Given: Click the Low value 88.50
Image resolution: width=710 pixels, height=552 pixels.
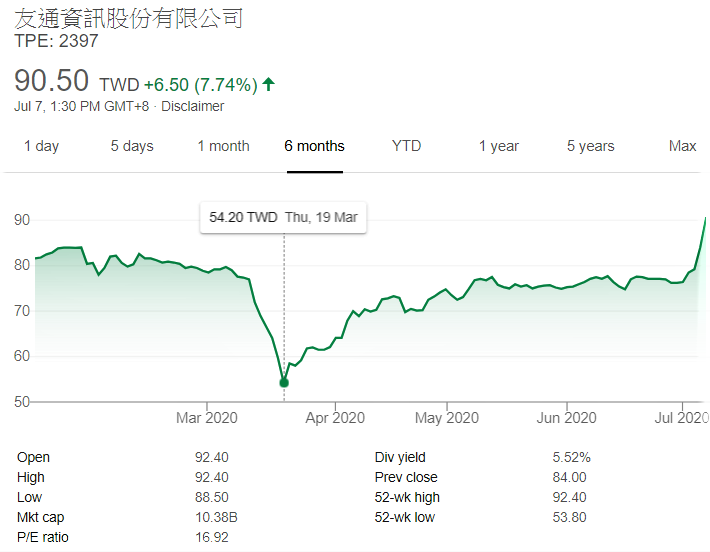Looking at the screenshot, I should [x=211, y=497].
